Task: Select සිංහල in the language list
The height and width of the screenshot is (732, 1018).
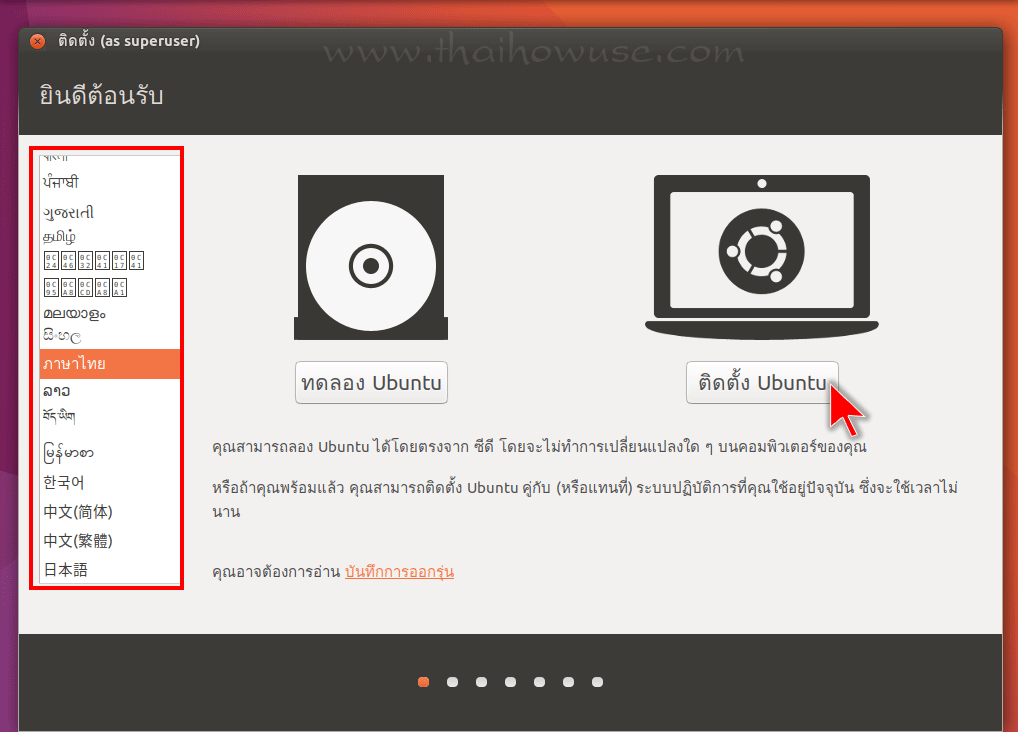Action: click(110, 336)
